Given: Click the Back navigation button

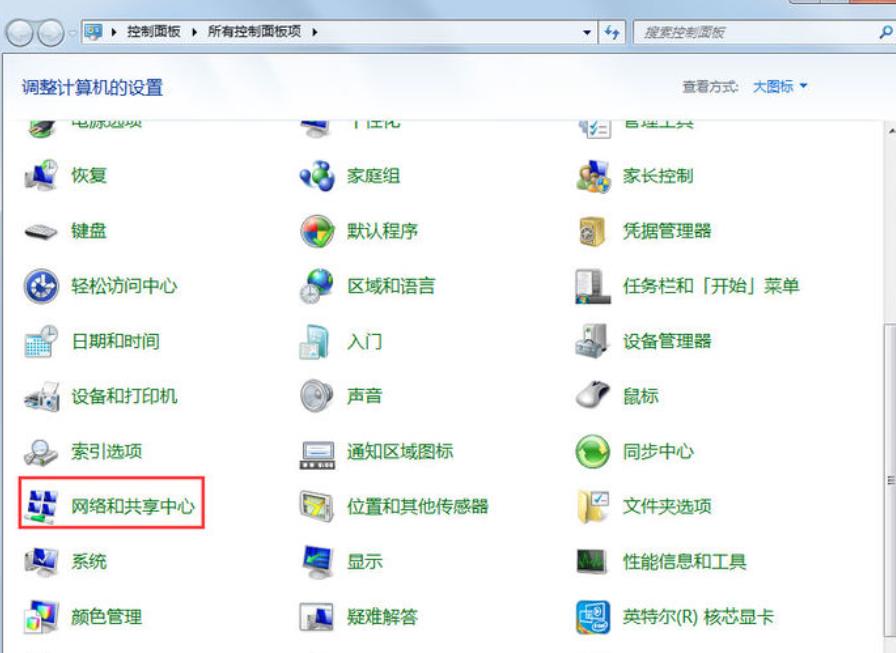Looking at the screenshot, I should pos(20,33).
